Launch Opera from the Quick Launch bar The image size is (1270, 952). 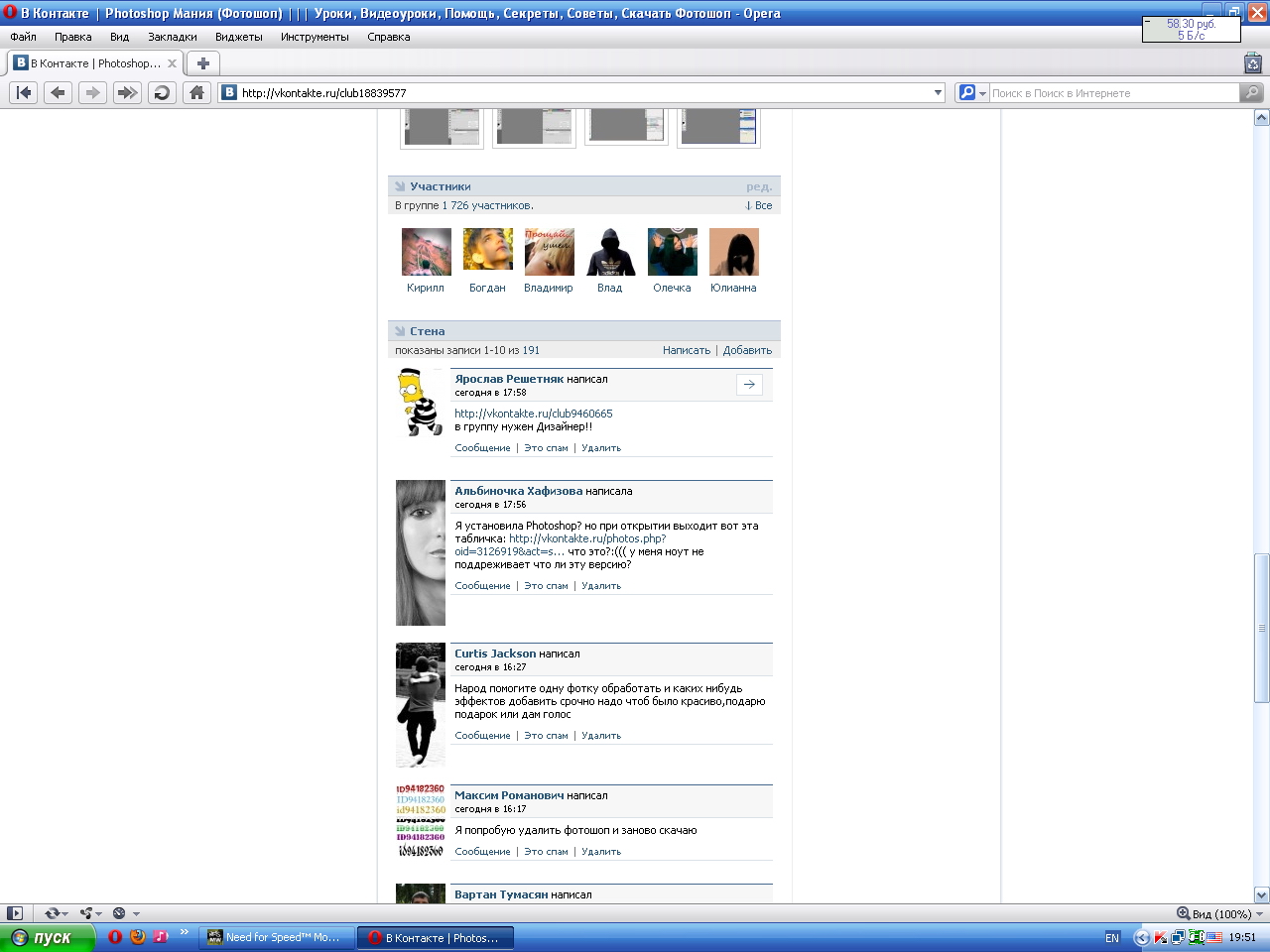(115, 937)
